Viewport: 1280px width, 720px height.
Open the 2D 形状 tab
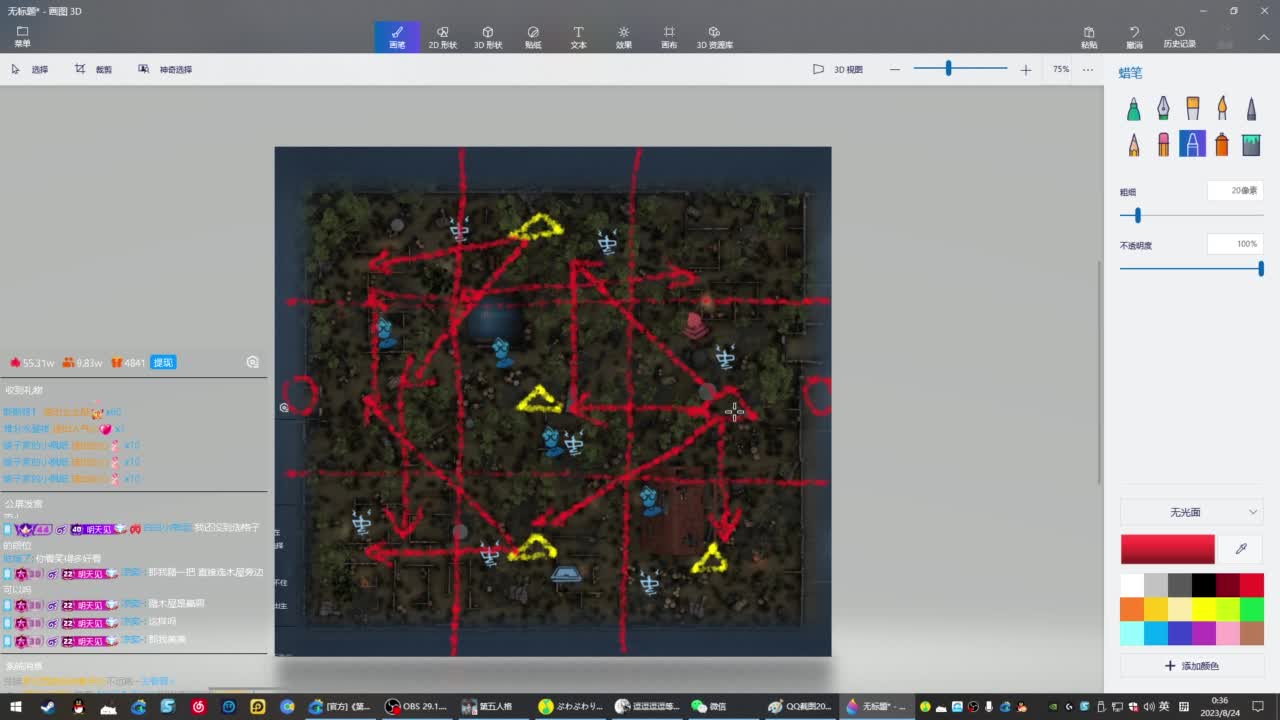[x=443, y=37]
